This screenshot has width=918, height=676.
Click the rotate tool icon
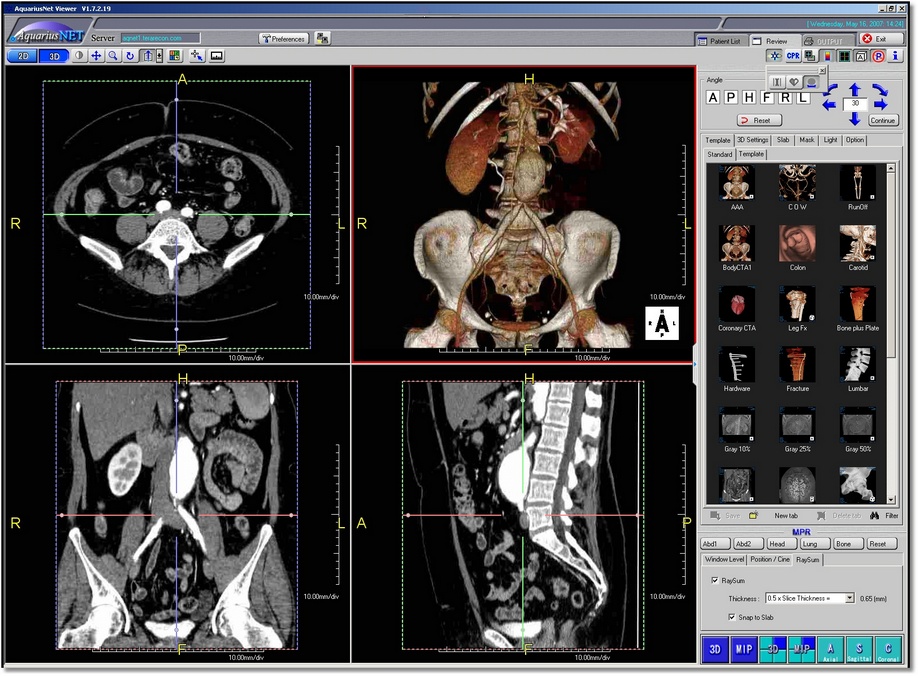click(130, 56)
